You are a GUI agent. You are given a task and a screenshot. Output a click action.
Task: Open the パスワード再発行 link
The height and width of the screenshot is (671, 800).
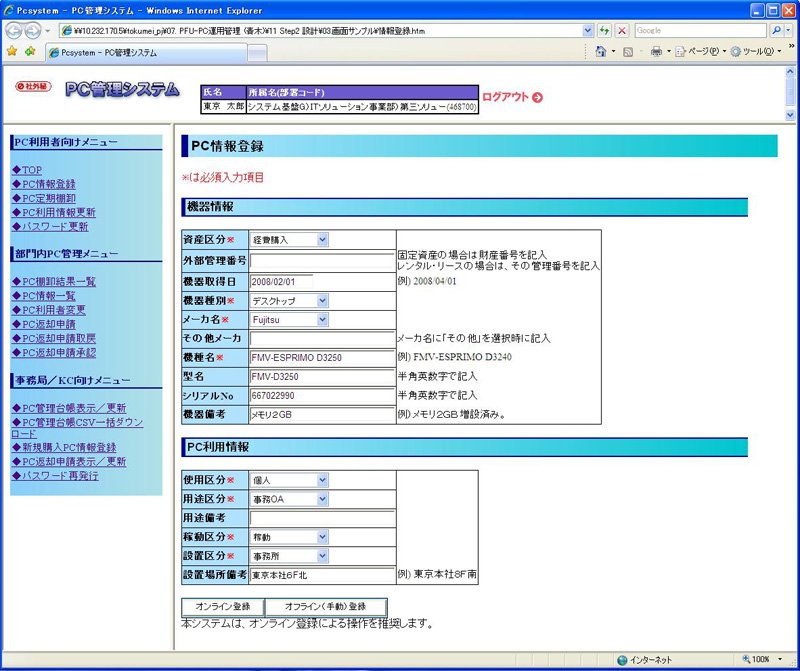tap(55, 476)
